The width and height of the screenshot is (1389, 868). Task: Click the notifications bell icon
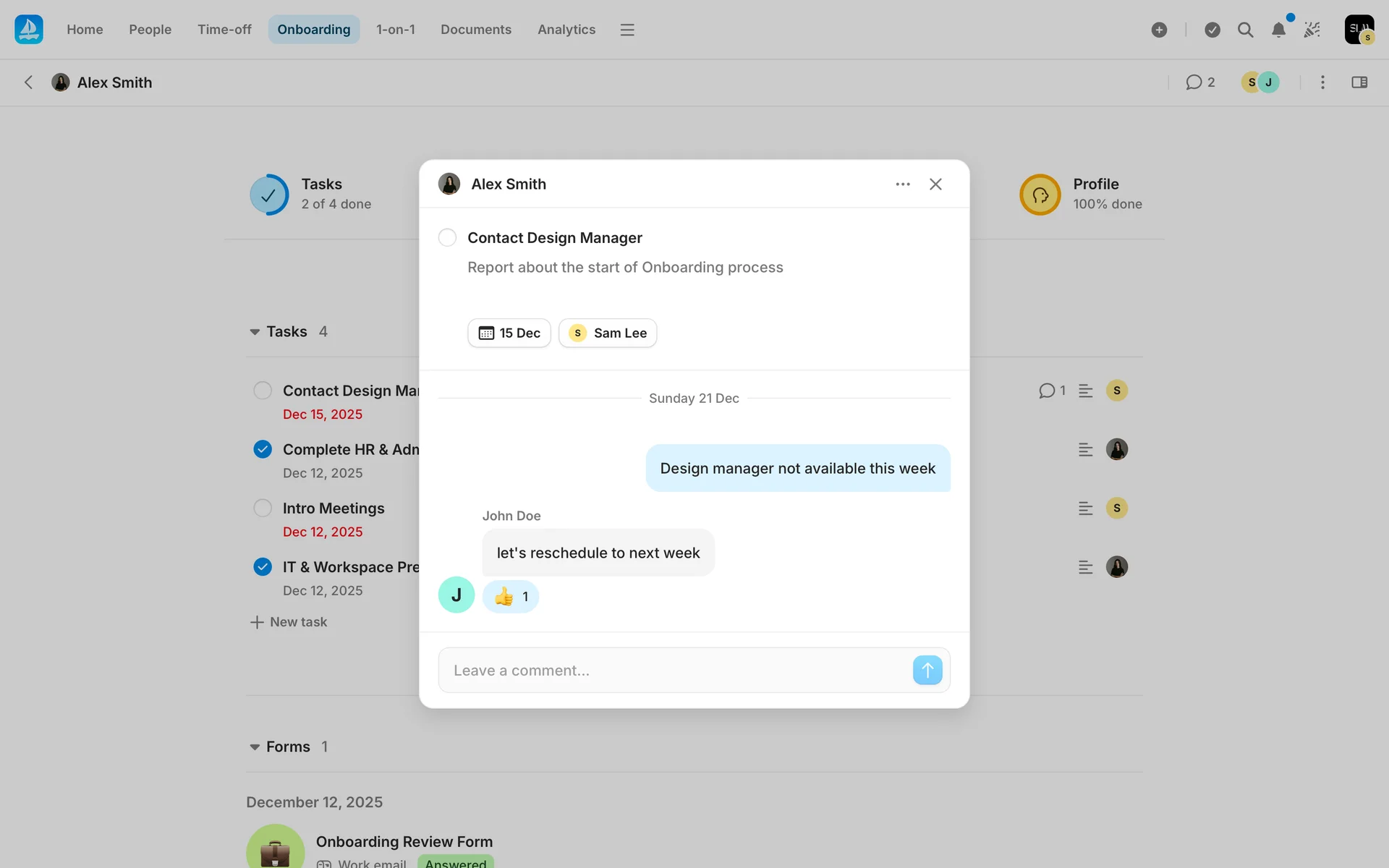click(1278, 30)
